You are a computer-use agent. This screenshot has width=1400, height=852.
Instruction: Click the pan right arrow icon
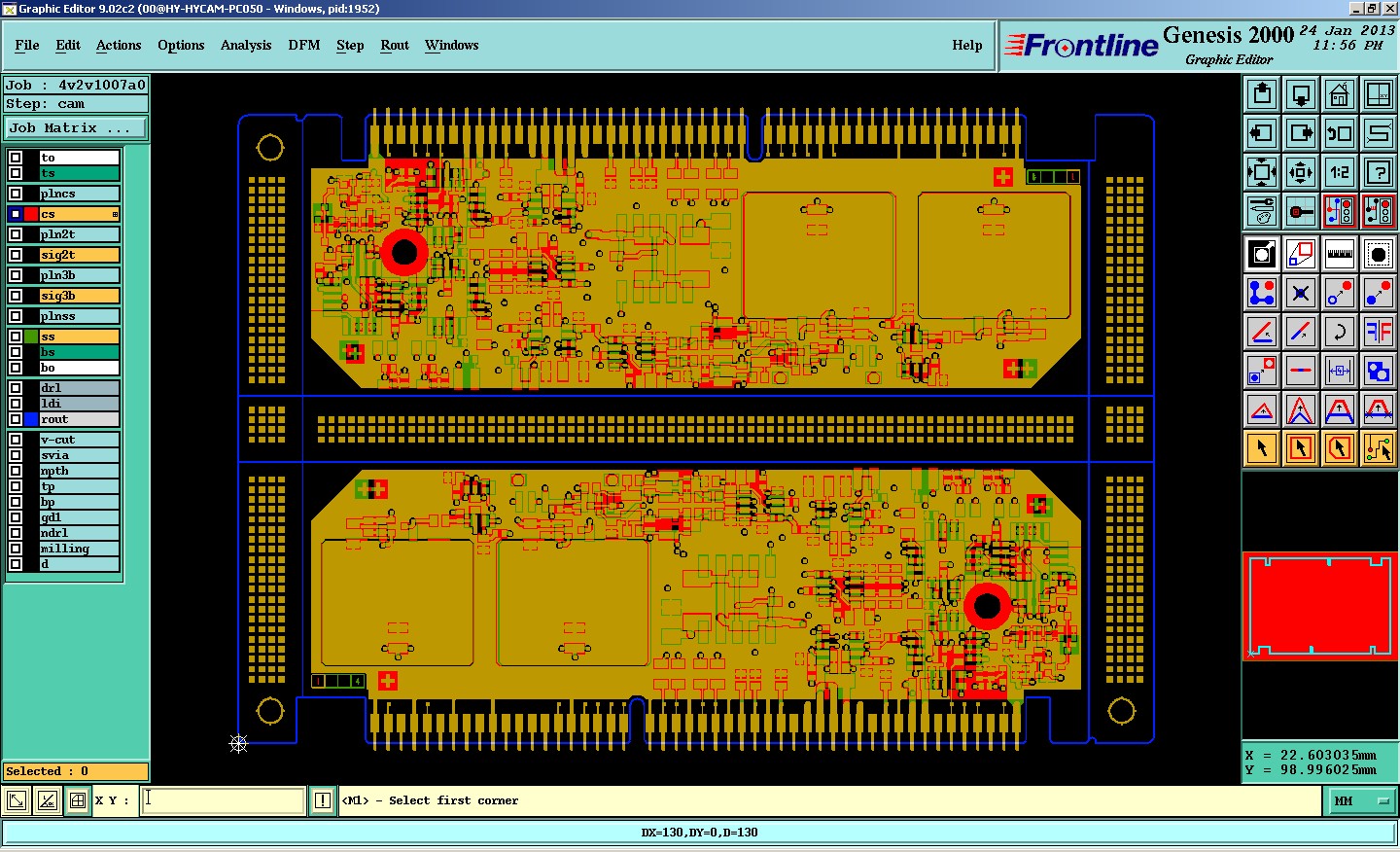[x=1301, y=133]
